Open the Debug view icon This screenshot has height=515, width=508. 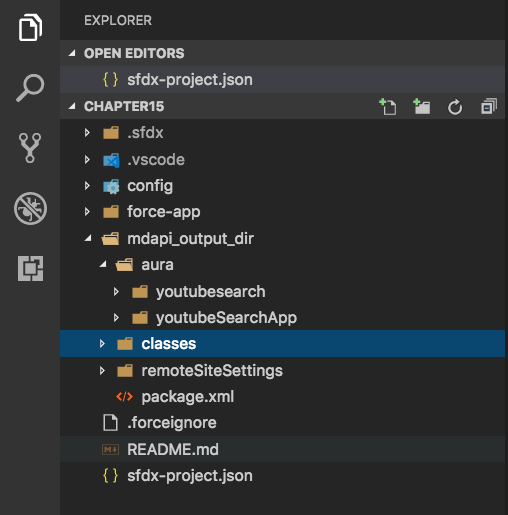[30, 208]
